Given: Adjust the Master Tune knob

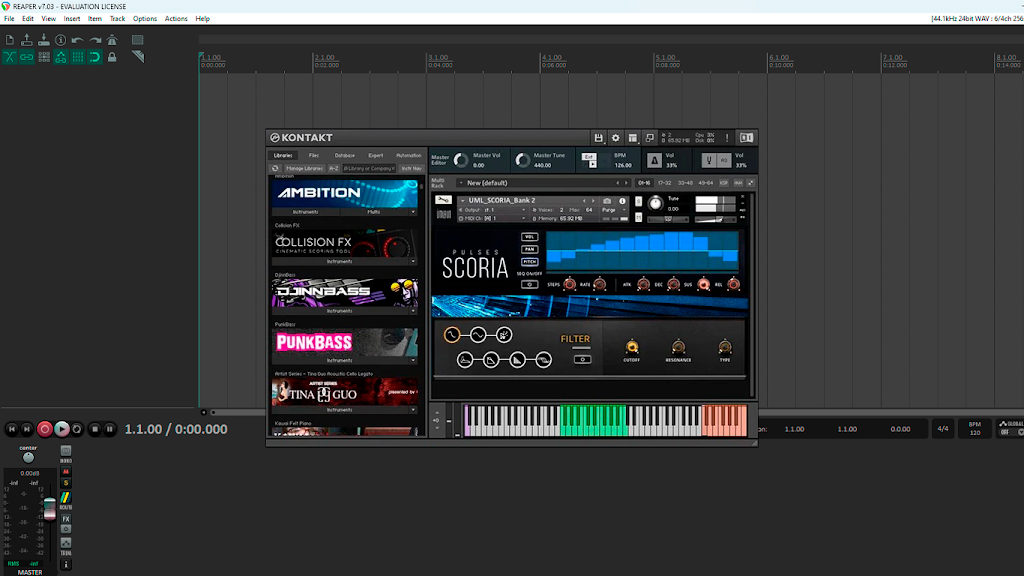Looking at the screenshot, I should click(x=522, y=160).
